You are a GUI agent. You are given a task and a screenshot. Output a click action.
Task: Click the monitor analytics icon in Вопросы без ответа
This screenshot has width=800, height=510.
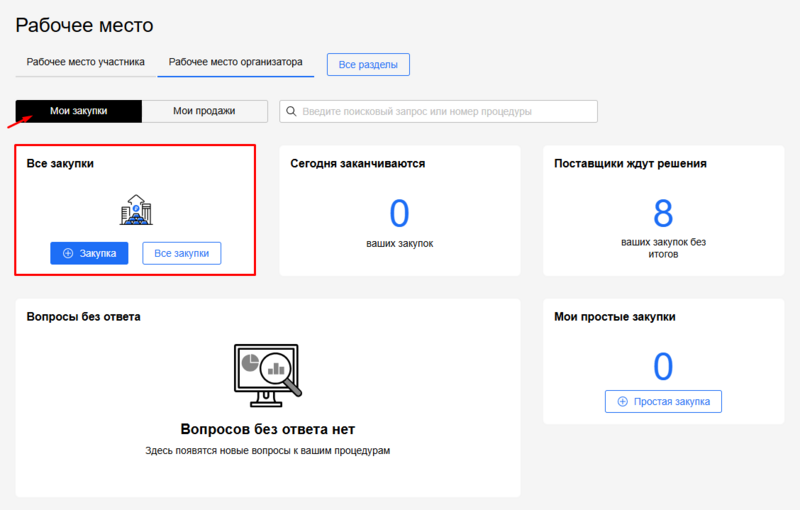(x=267, y=375)
